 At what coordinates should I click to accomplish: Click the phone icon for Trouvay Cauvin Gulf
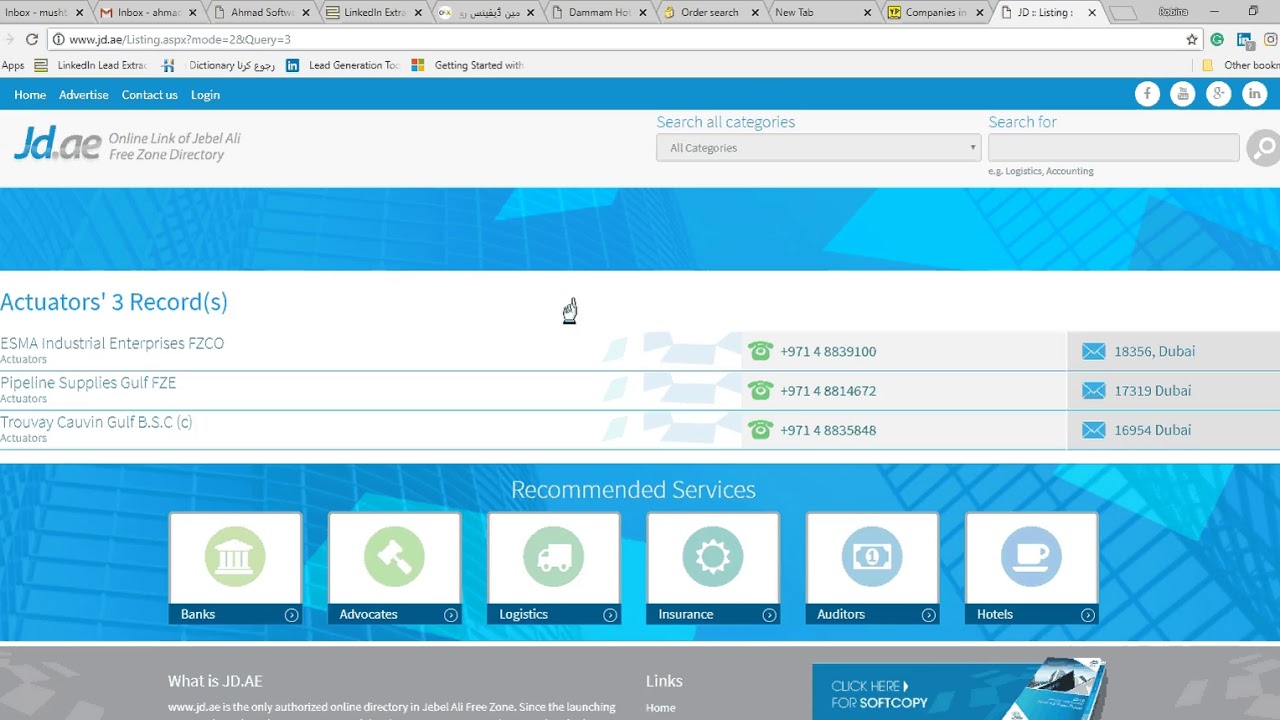tap(761, 430)
